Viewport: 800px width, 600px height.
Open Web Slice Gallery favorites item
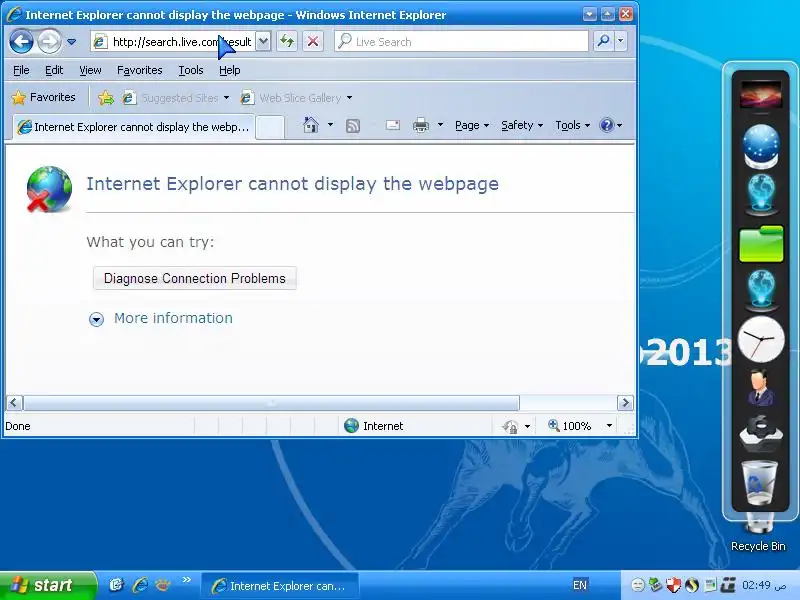291,97
